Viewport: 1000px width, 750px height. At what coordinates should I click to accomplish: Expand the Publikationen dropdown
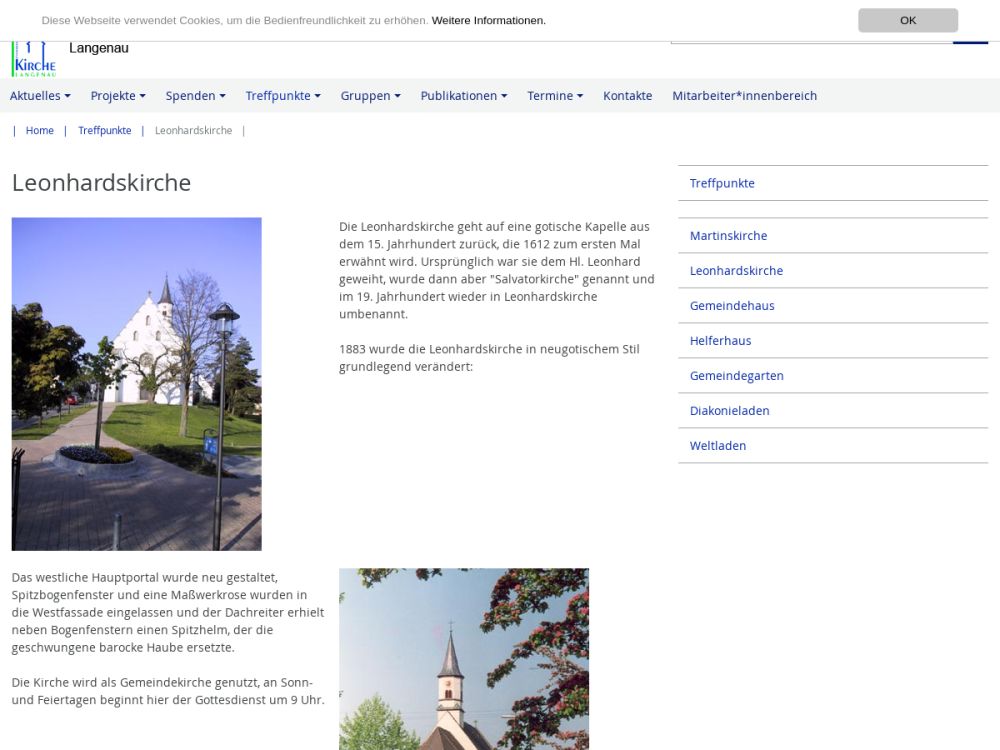[463, 96]
